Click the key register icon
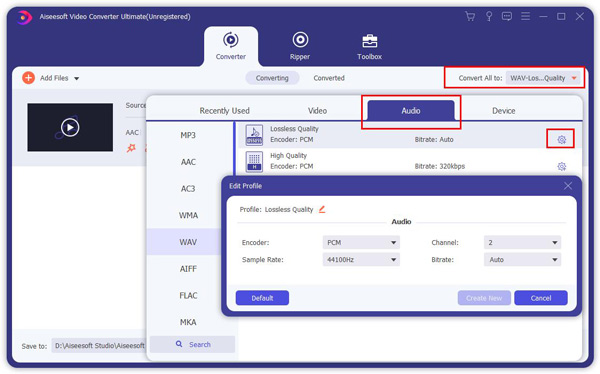600x374 pixels. [489, 16]
